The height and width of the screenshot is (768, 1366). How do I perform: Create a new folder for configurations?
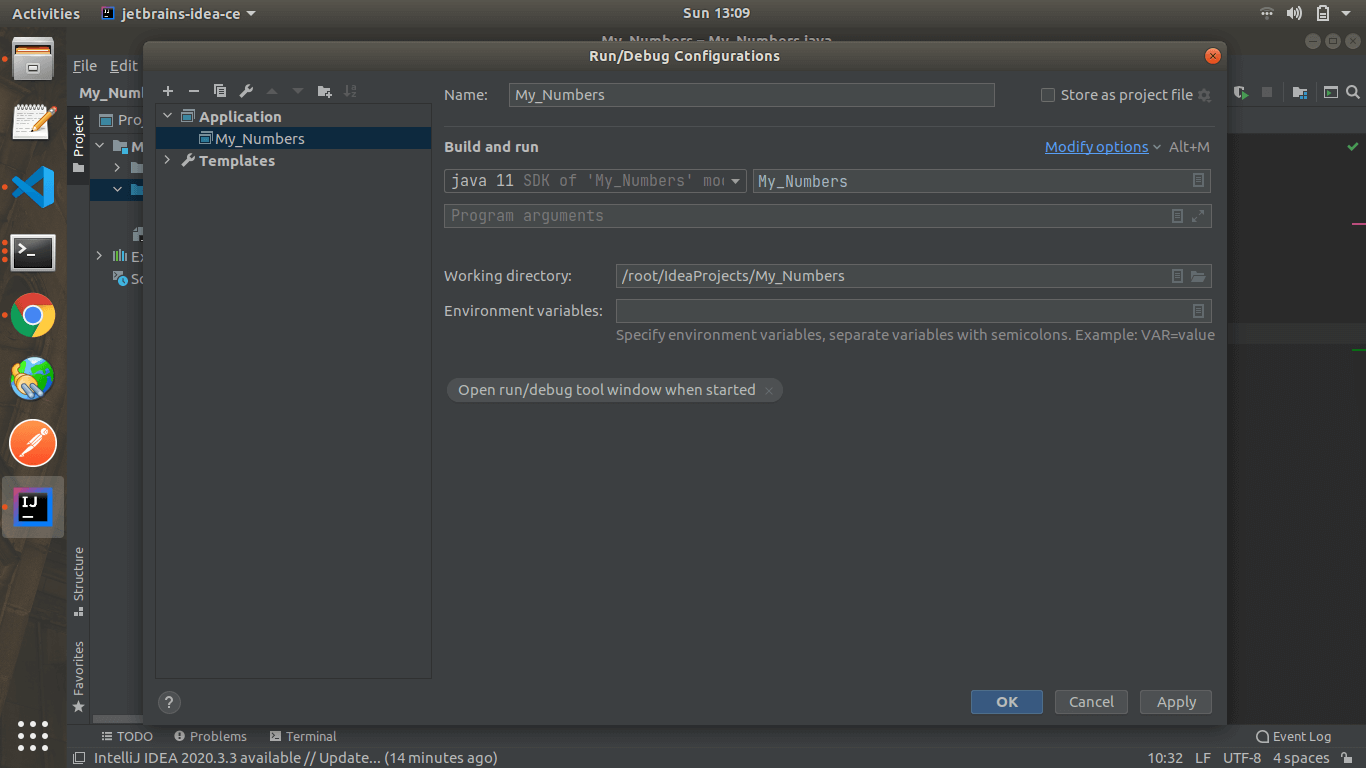pyautogui.click(x=324, y=91)
